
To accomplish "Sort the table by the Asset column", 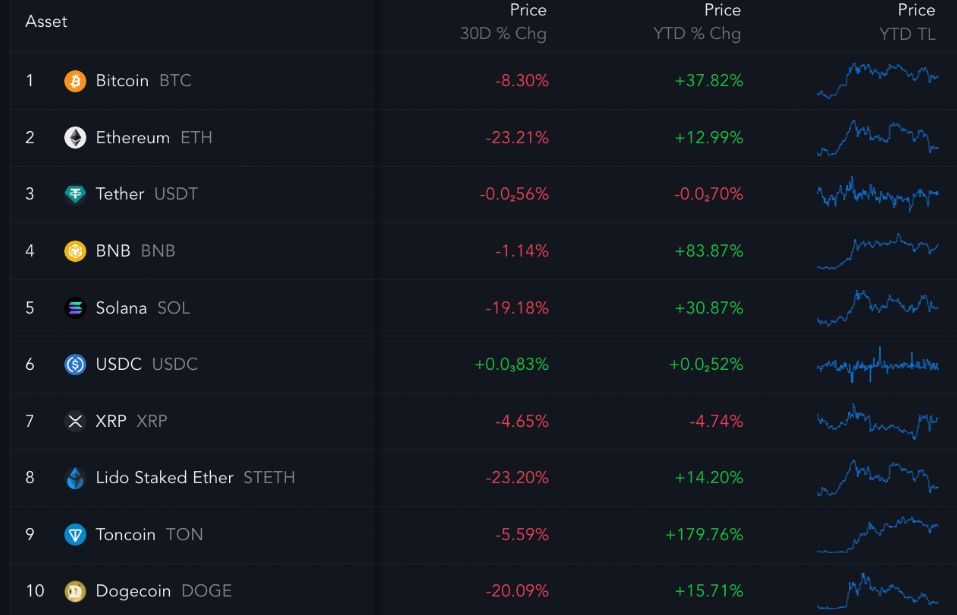I will 47,20.
